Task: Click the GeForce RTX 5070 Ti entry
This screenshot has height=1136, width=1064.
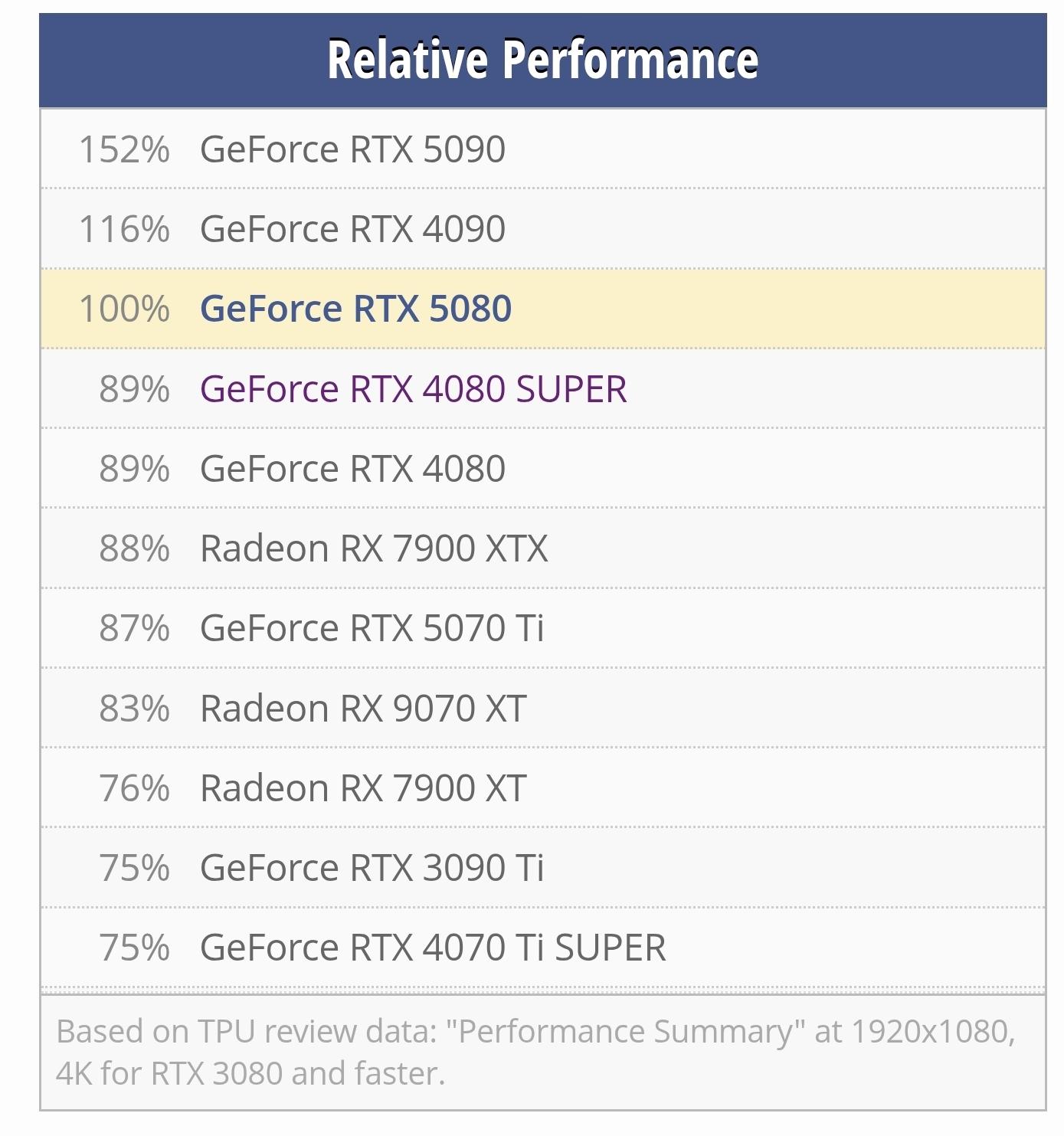Action: coord(372,628)
